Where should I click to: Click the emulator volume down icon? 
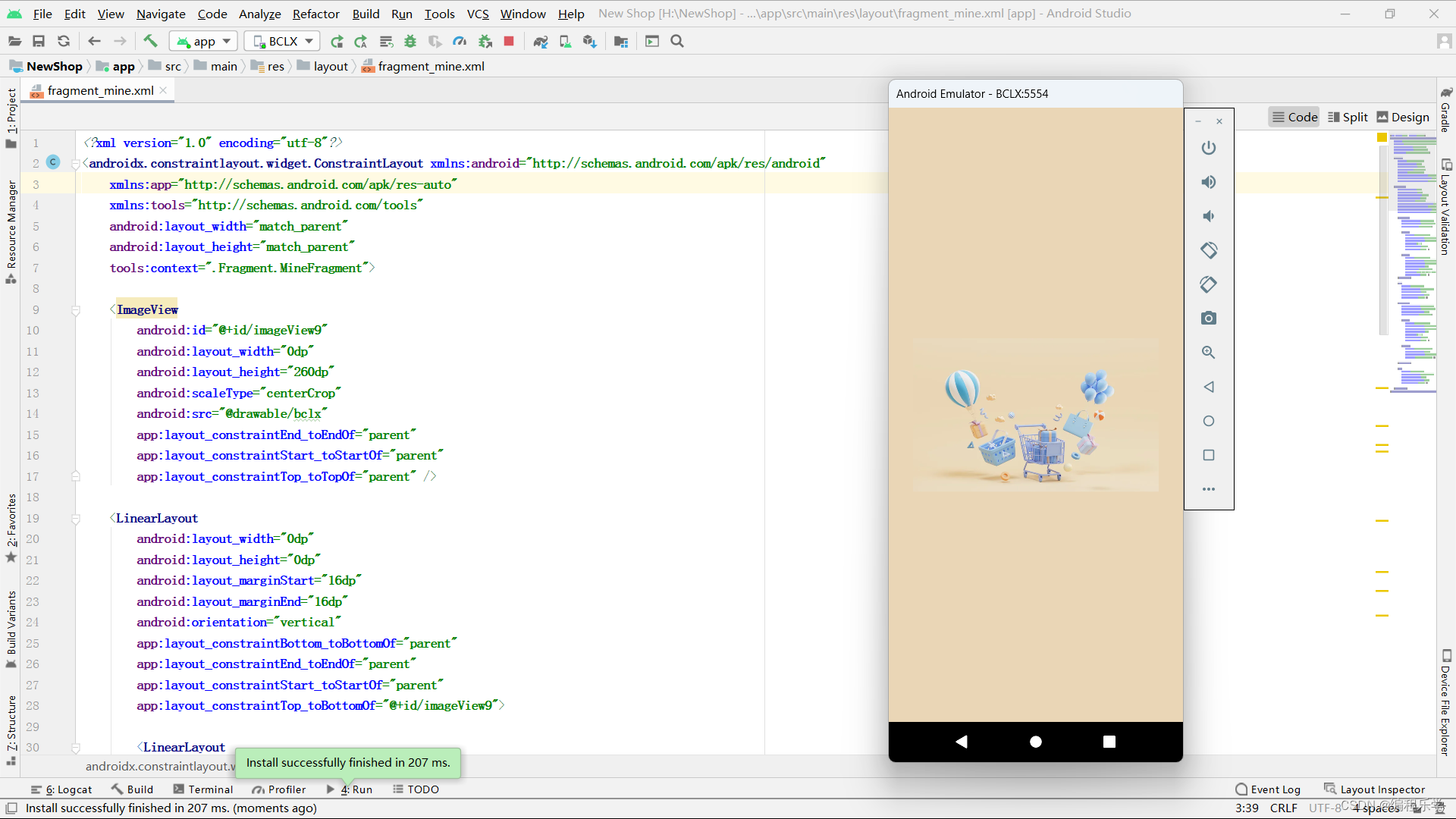pyautogui.click(x=1209, y=216)
